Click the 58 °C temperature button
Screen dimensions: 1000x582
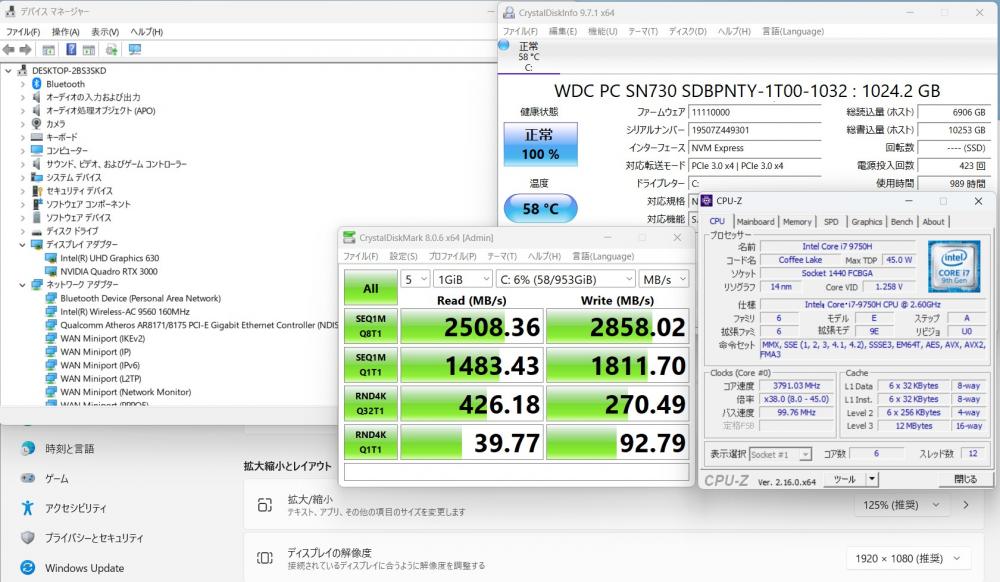pyautogui.click(x=541, y=208)
